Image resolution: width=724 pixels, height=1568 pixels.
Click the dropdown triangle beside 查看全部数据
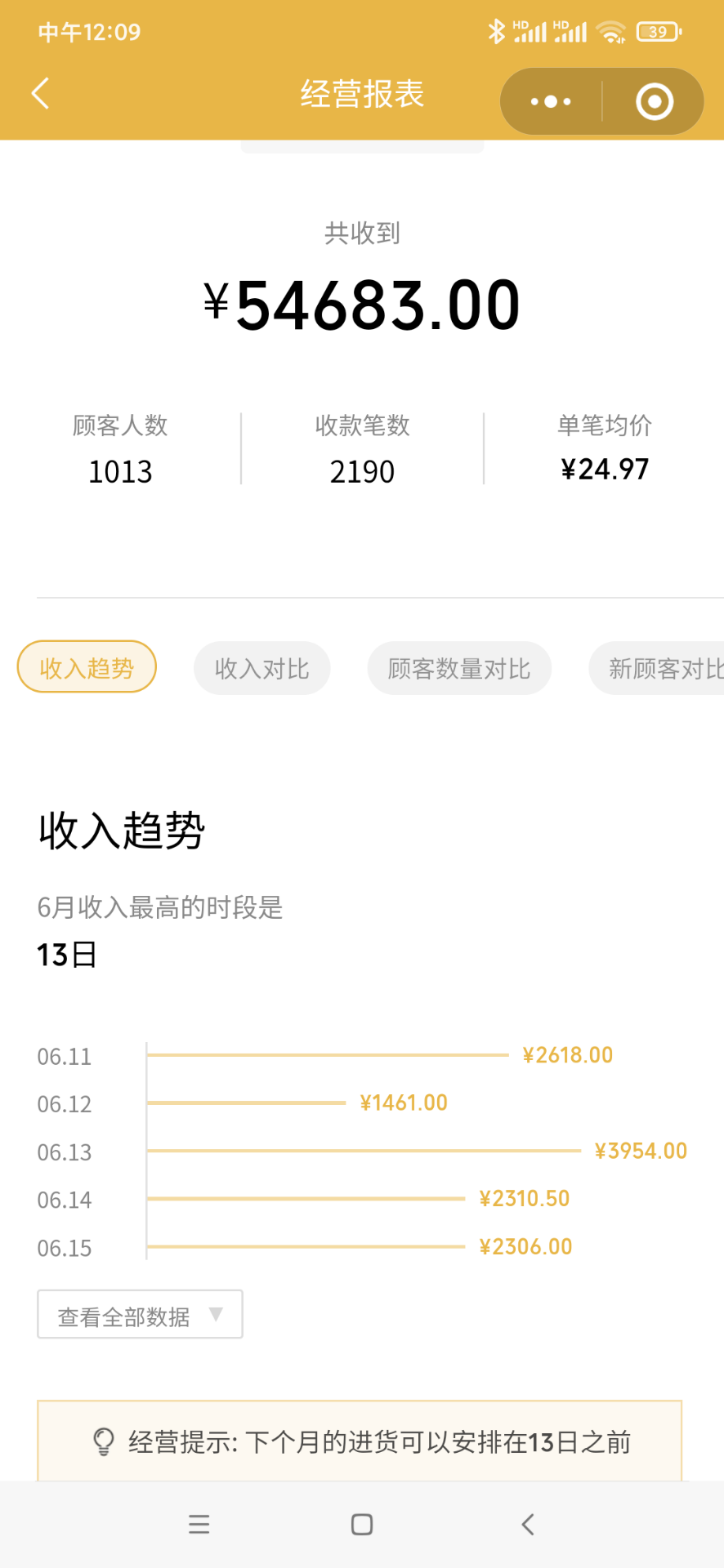tap(216, 1314)
